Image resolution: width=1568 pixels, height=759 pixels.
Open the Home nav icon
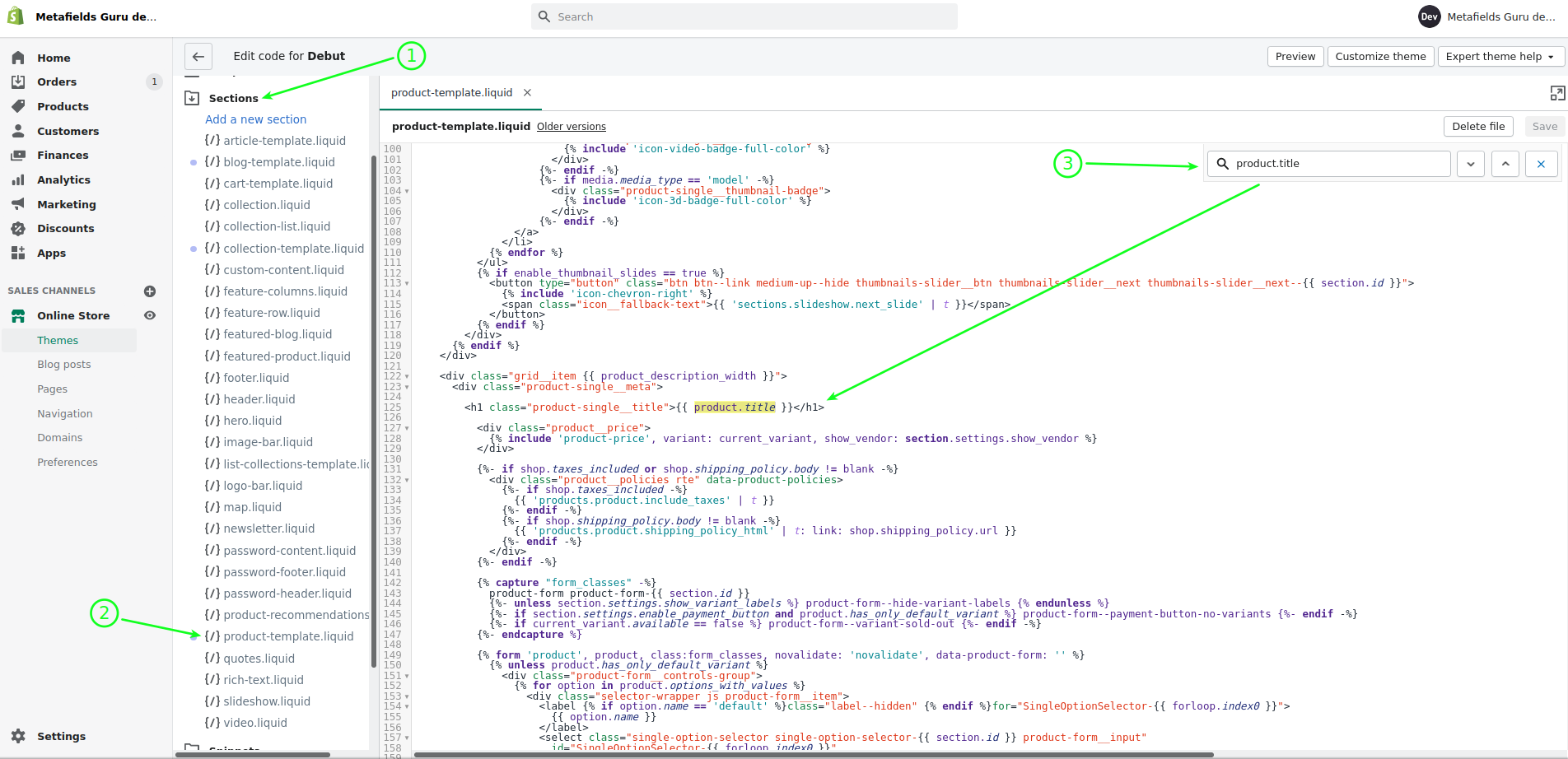point(18,58)
